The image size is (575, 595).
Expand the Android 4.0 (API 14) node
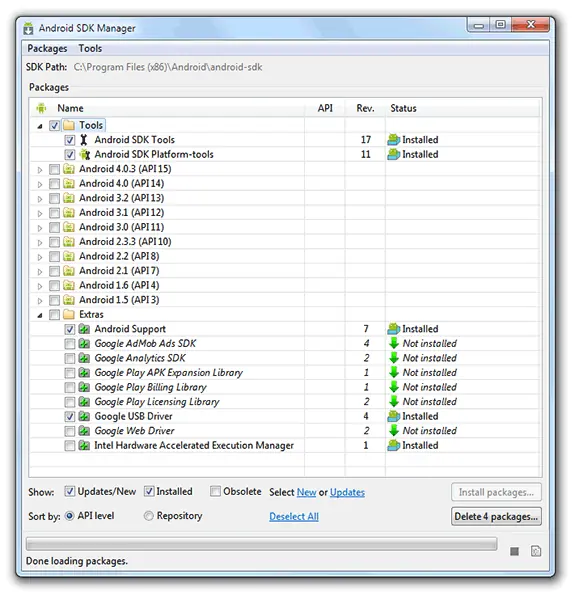pos(40,184)
